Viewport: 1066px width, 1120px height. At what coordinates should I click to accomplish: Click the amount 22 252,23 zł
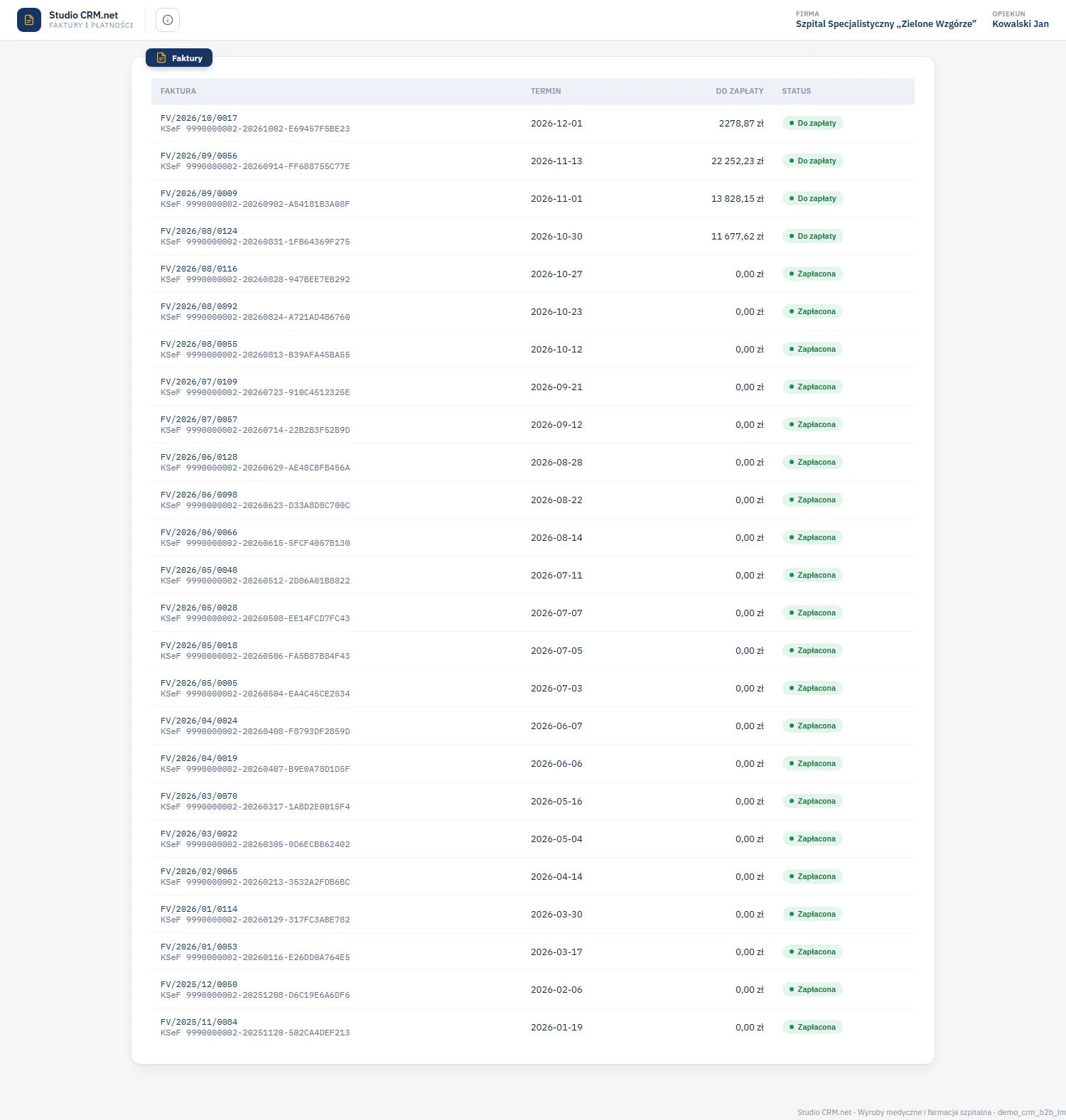pos(738,161)
